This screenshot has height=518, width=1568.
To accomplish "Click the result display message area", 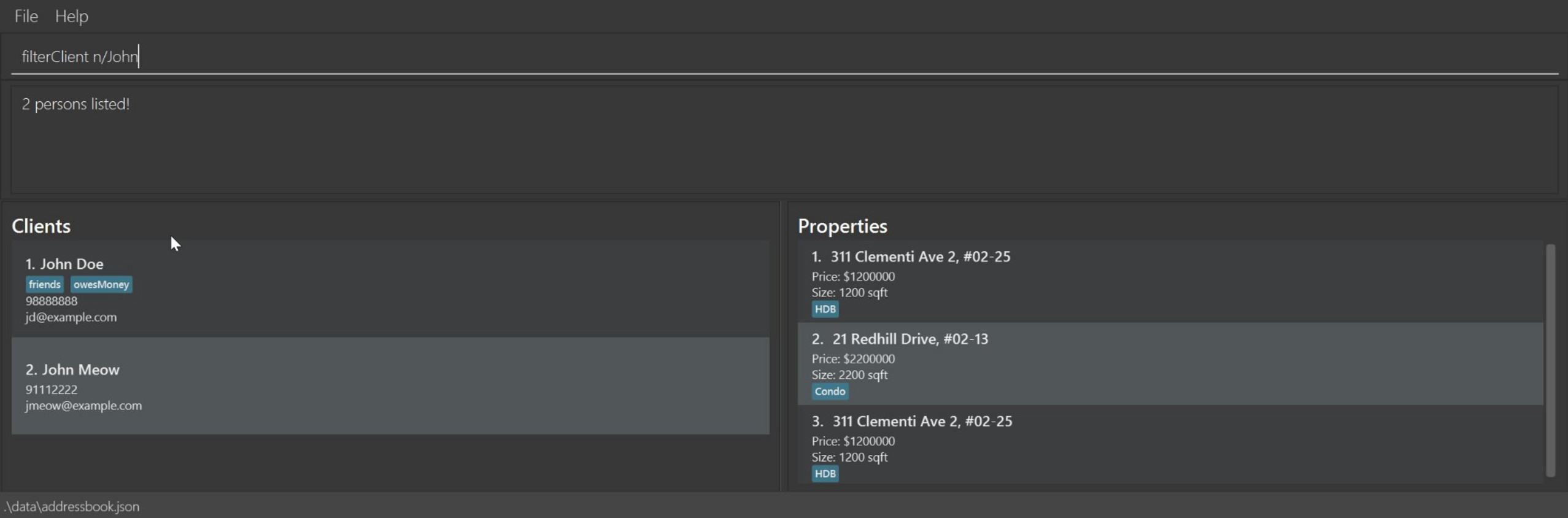I will coord(783,140).
